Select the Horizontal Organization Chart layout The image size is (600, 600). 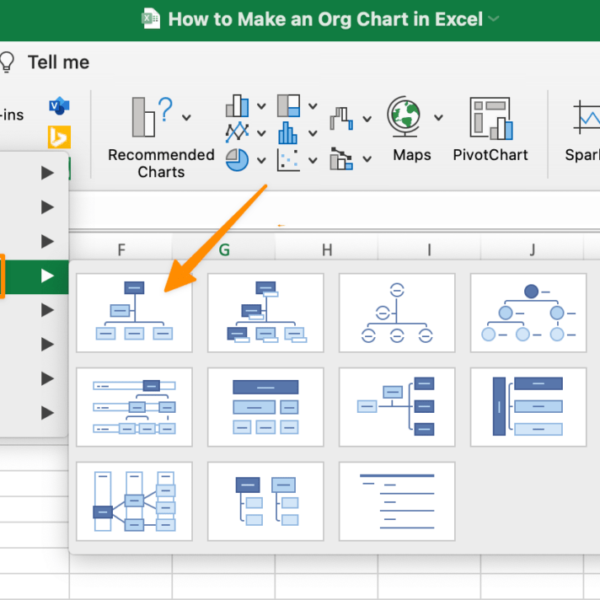tap(396, 406)
